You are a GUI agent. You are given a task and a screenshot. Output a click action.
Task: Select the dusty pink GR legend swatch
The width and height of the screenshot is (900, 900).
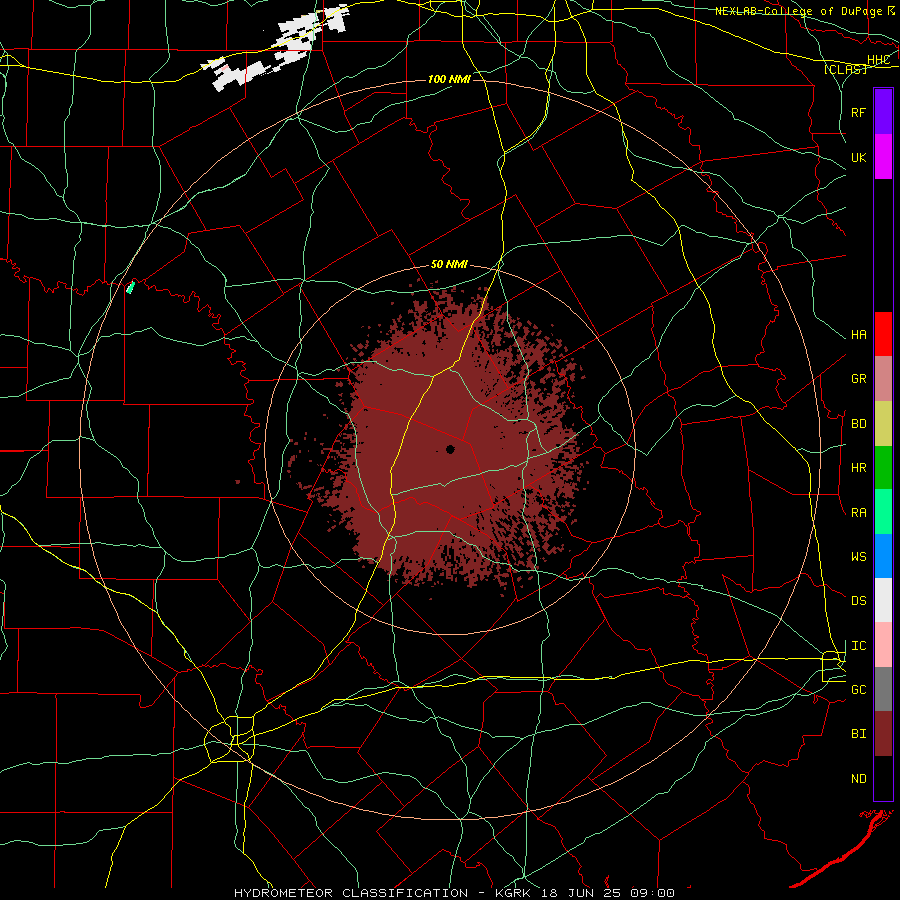883,379
